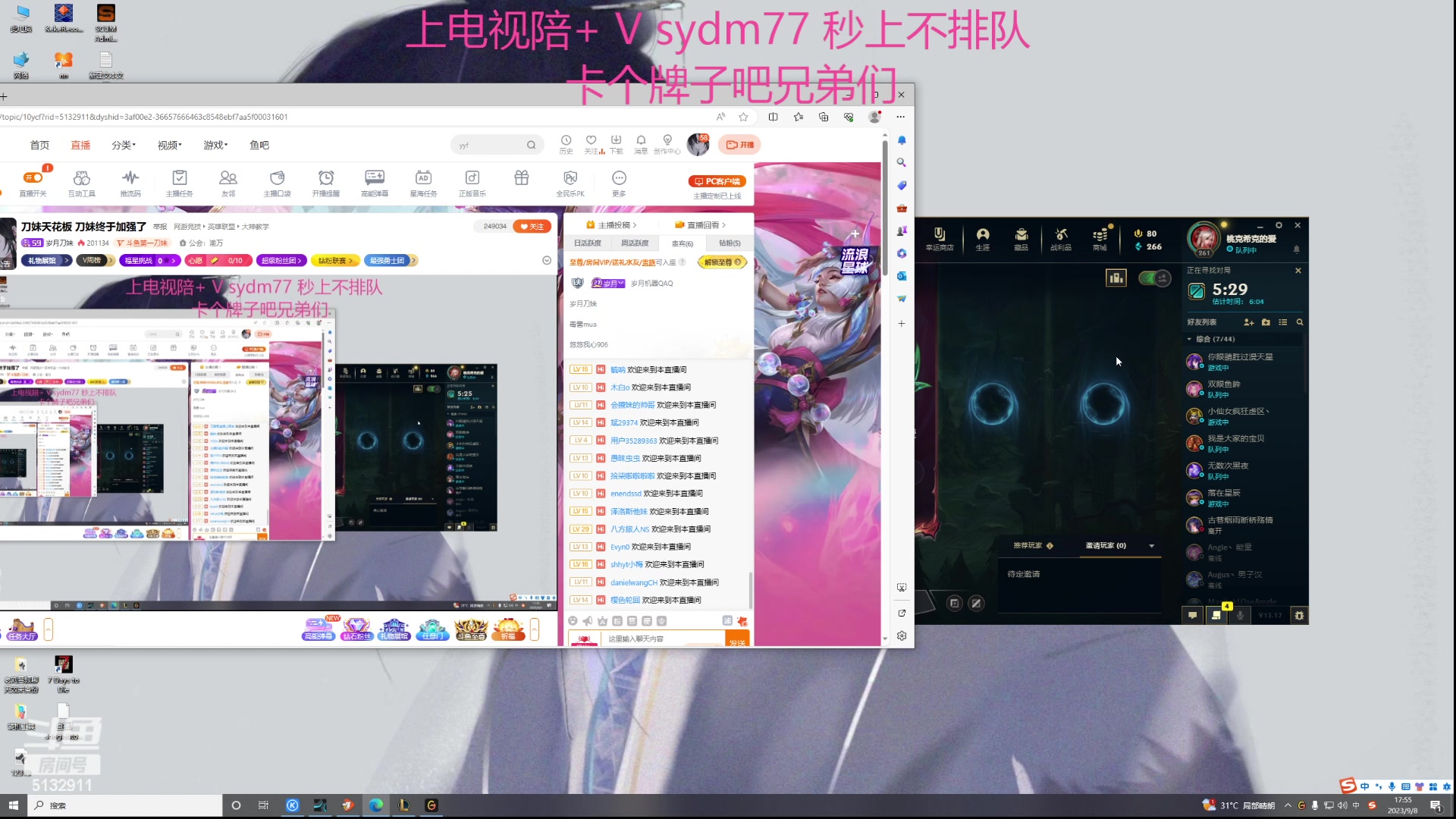The image size is (1456, 819).
Task: Open Loot (战利品) in the LoL client
Action: [1060, 239]
